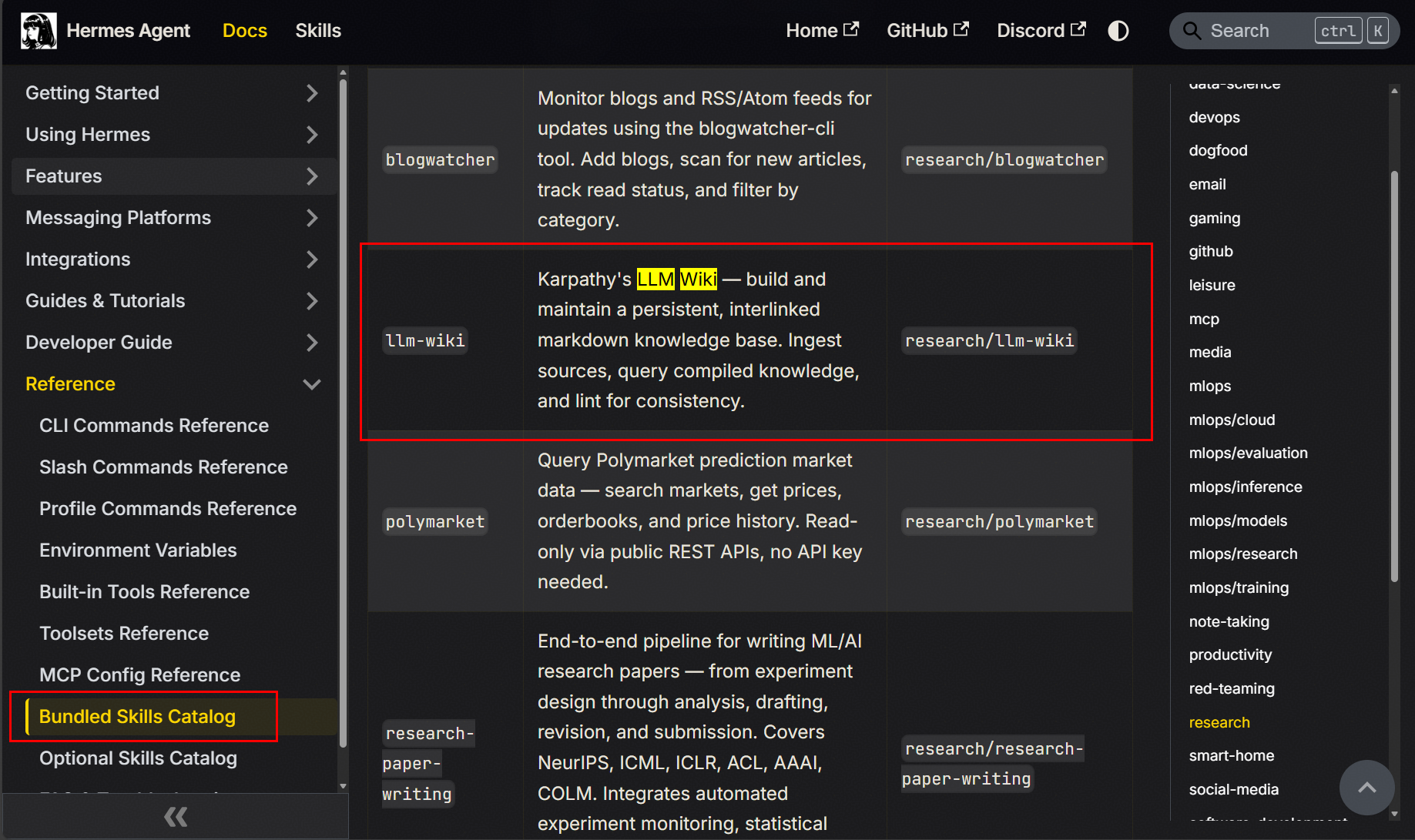Jump to devops in table of contents
The image size is (1415, 840).
pyautogui.click(x=1214, y=117)
